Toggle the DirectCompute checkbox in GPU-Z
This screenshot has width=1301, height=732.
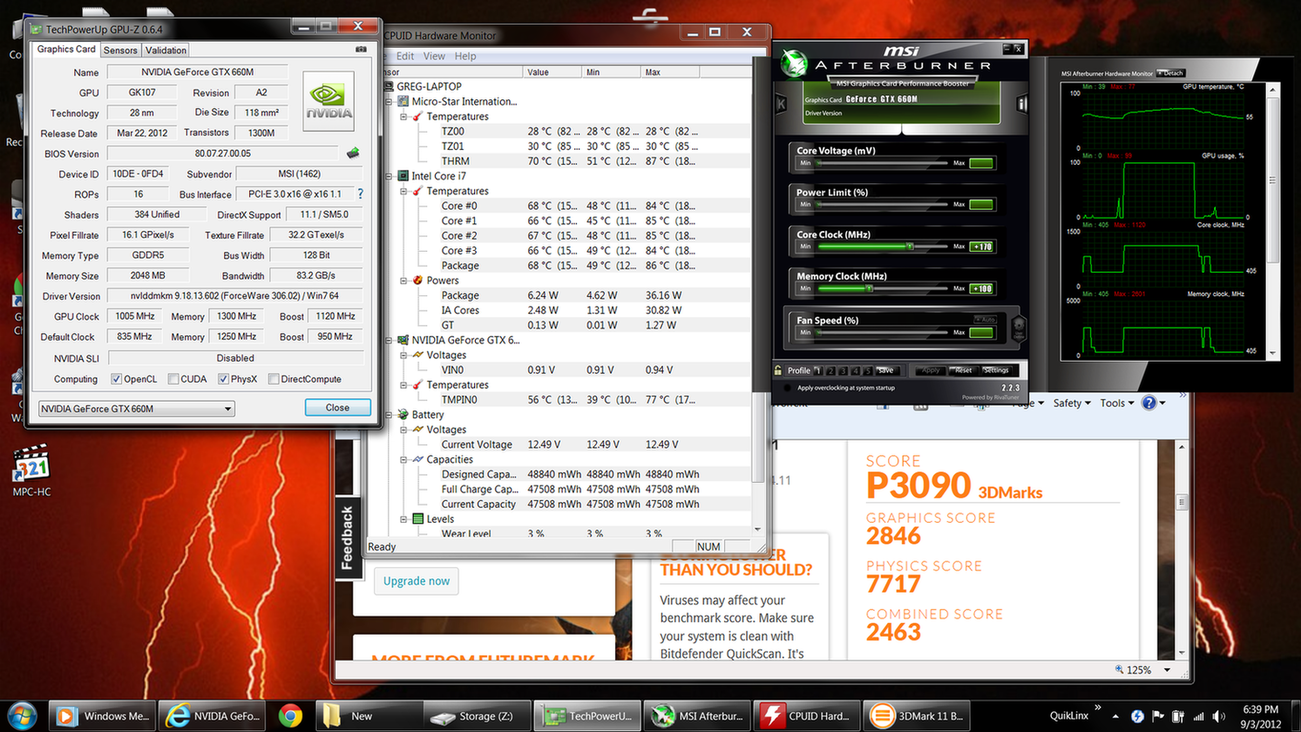click(x=273, y=379)
